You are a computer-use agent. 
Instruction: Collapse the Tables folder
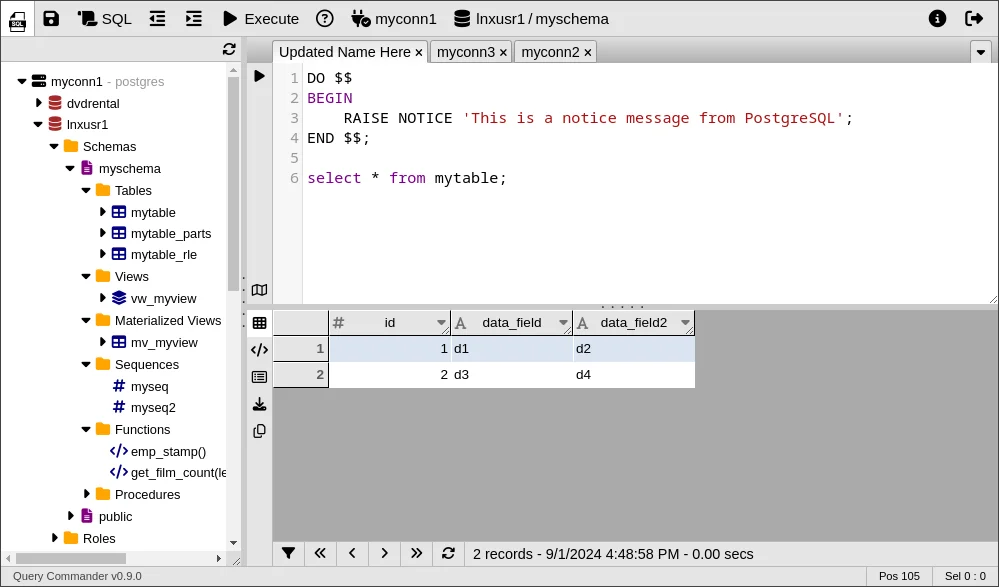tap(86, 191)
